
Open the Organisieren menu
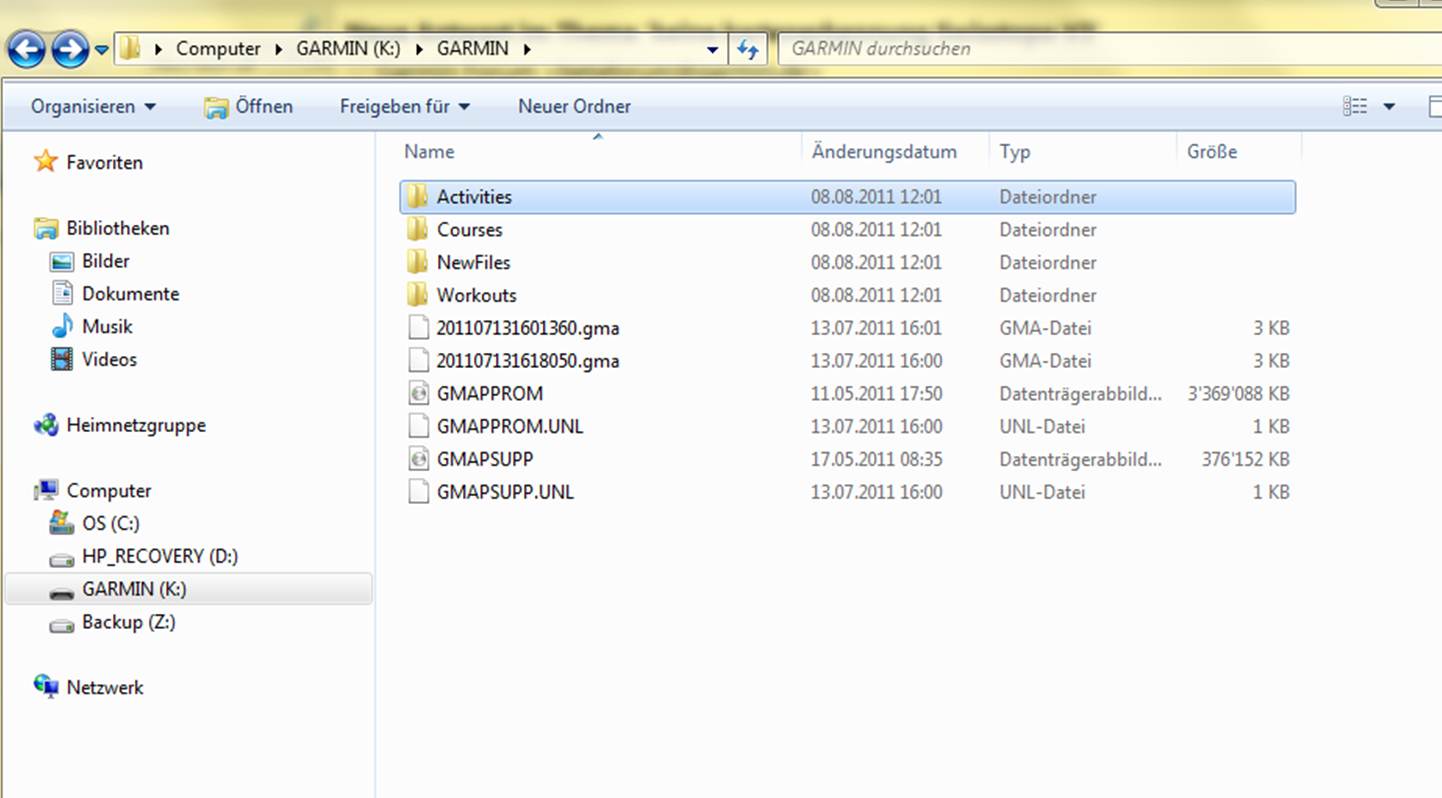pyautogui.click(x=93, y=106)
